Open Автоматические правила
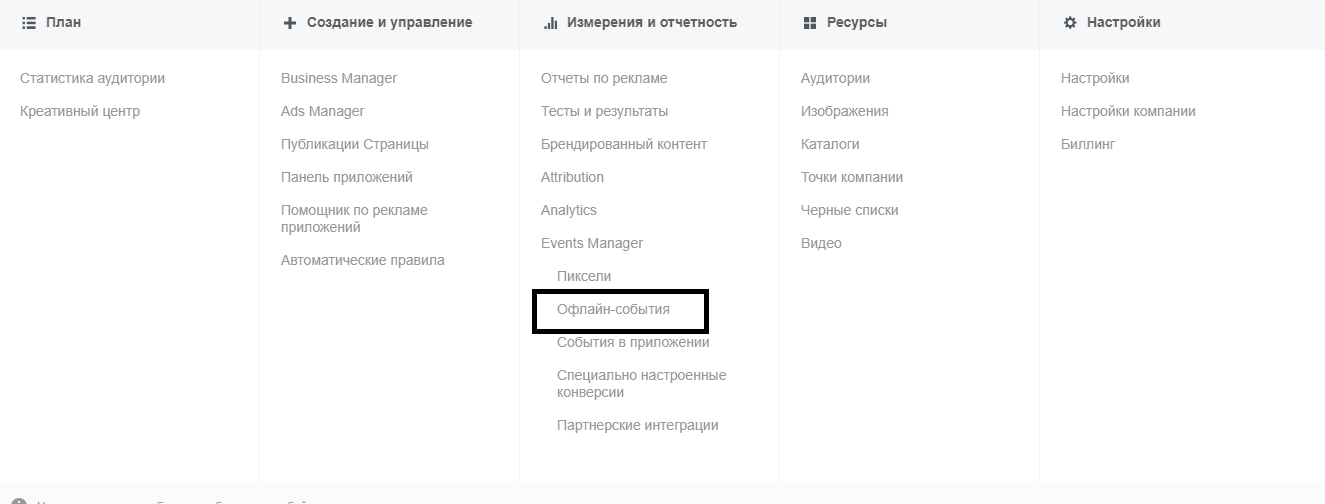 (x=363, y=260)
